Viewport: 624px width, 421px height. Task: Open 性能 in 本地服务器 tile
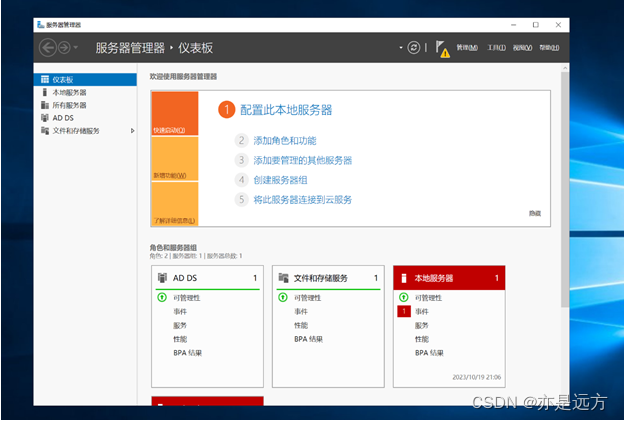pos(422,339)
